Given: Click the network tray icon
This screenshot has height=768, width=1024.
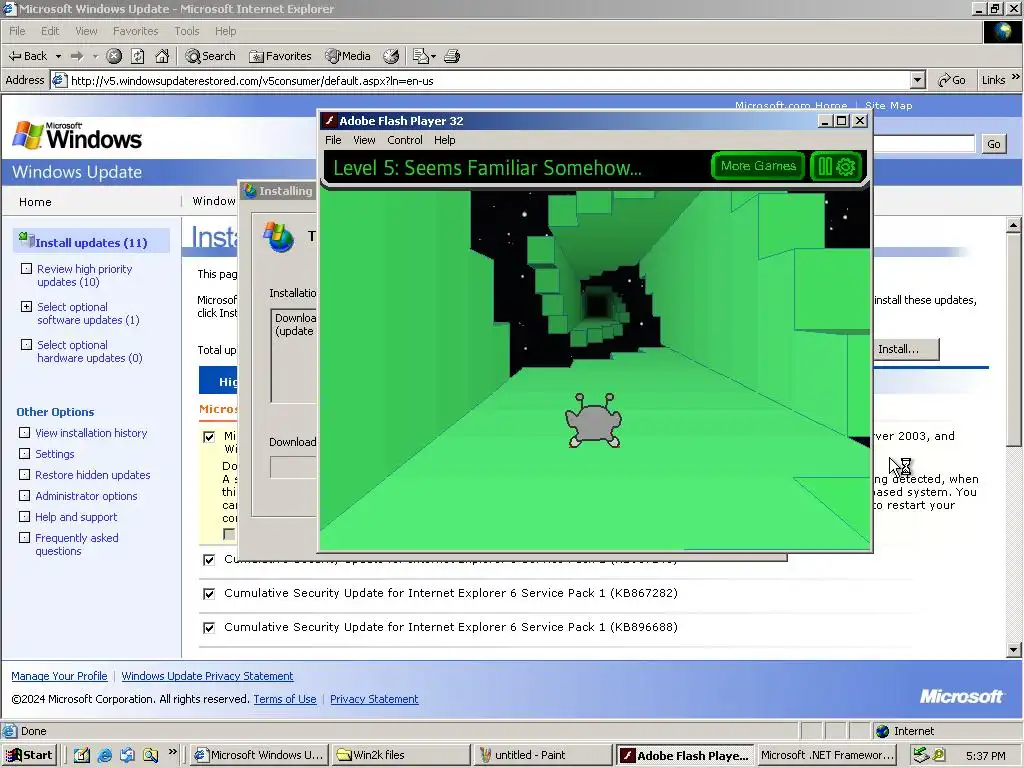Looking at the screenshot, I should point(921,755).
